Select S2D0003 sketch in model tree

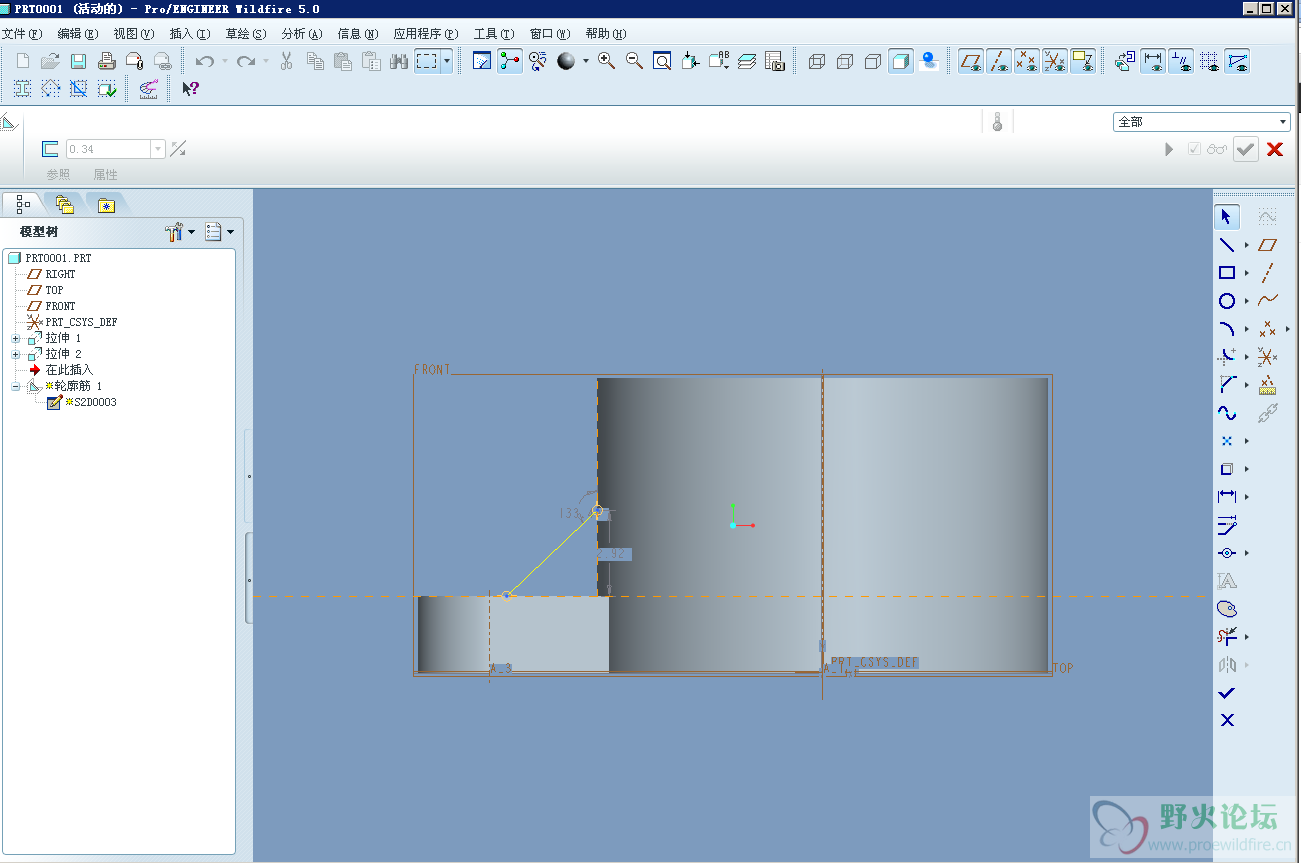(82, 402)
